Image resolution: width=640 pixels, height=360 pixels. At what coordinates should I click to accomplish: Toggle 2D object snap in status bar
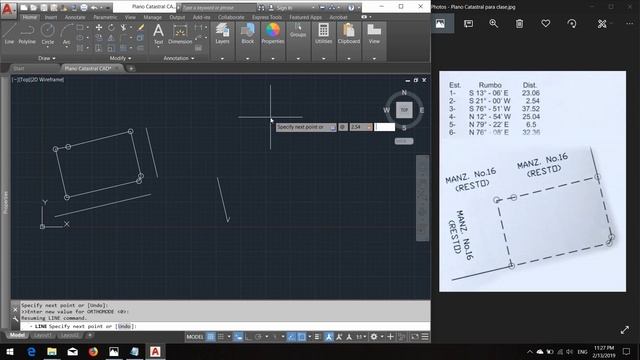[302, 337]
